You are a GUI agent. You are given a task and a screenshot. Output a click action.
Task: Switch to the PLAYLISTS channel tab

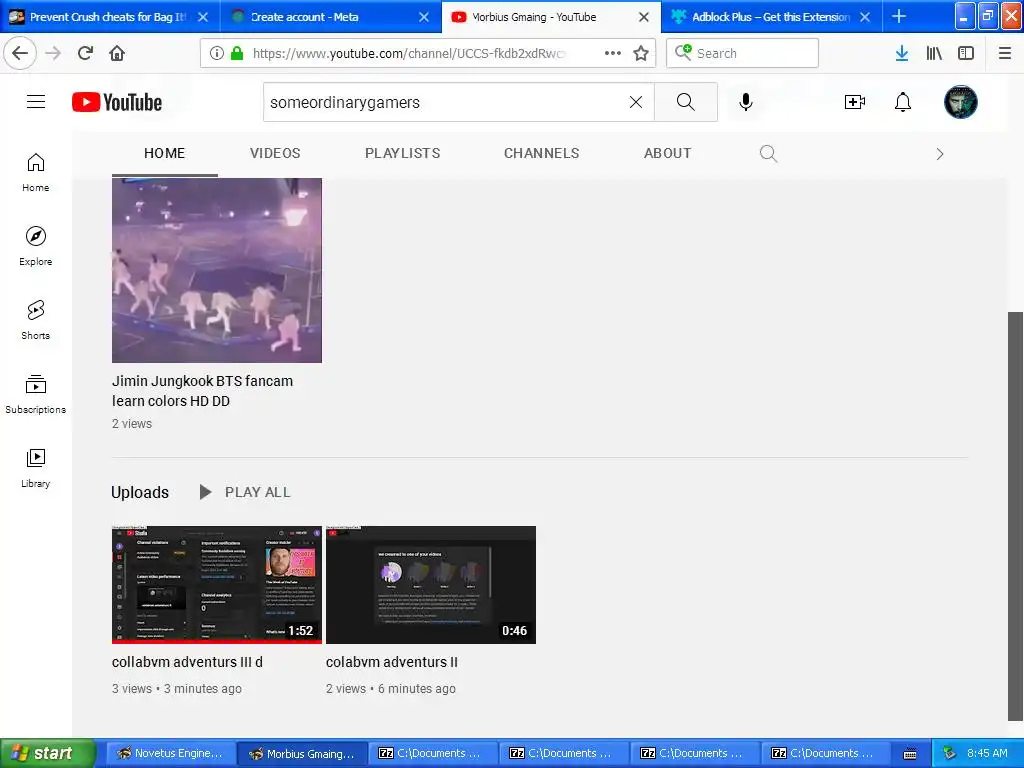tap(402, 153)
